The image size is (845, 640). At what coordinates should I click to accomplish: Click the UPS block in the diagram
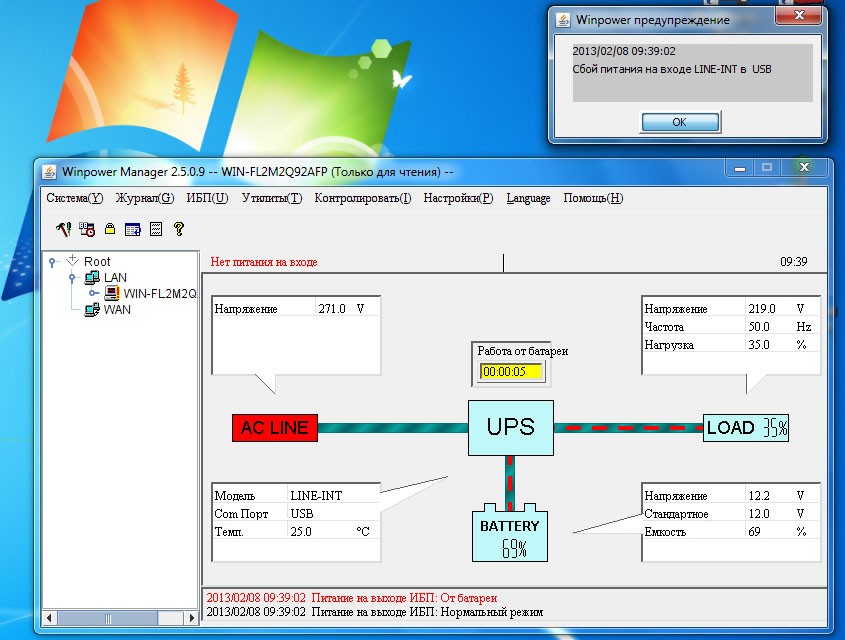pyautogui.click(x=510, y=427)
